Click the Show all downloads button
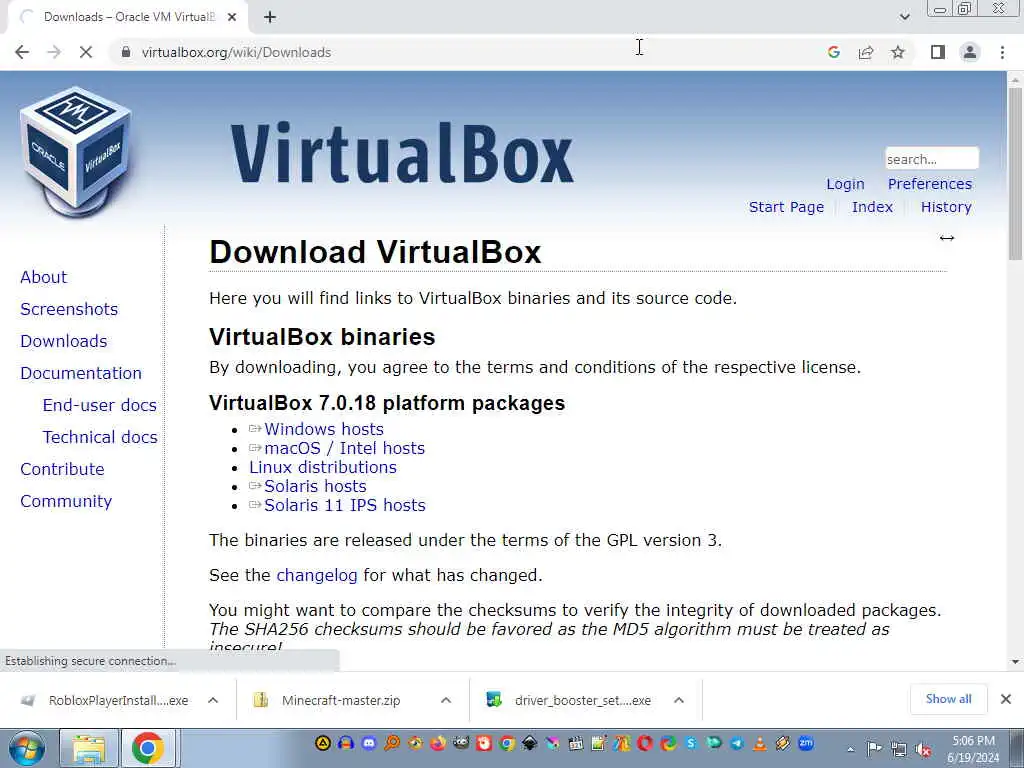This screenshot has width=1024, height=768. [948, 699]
